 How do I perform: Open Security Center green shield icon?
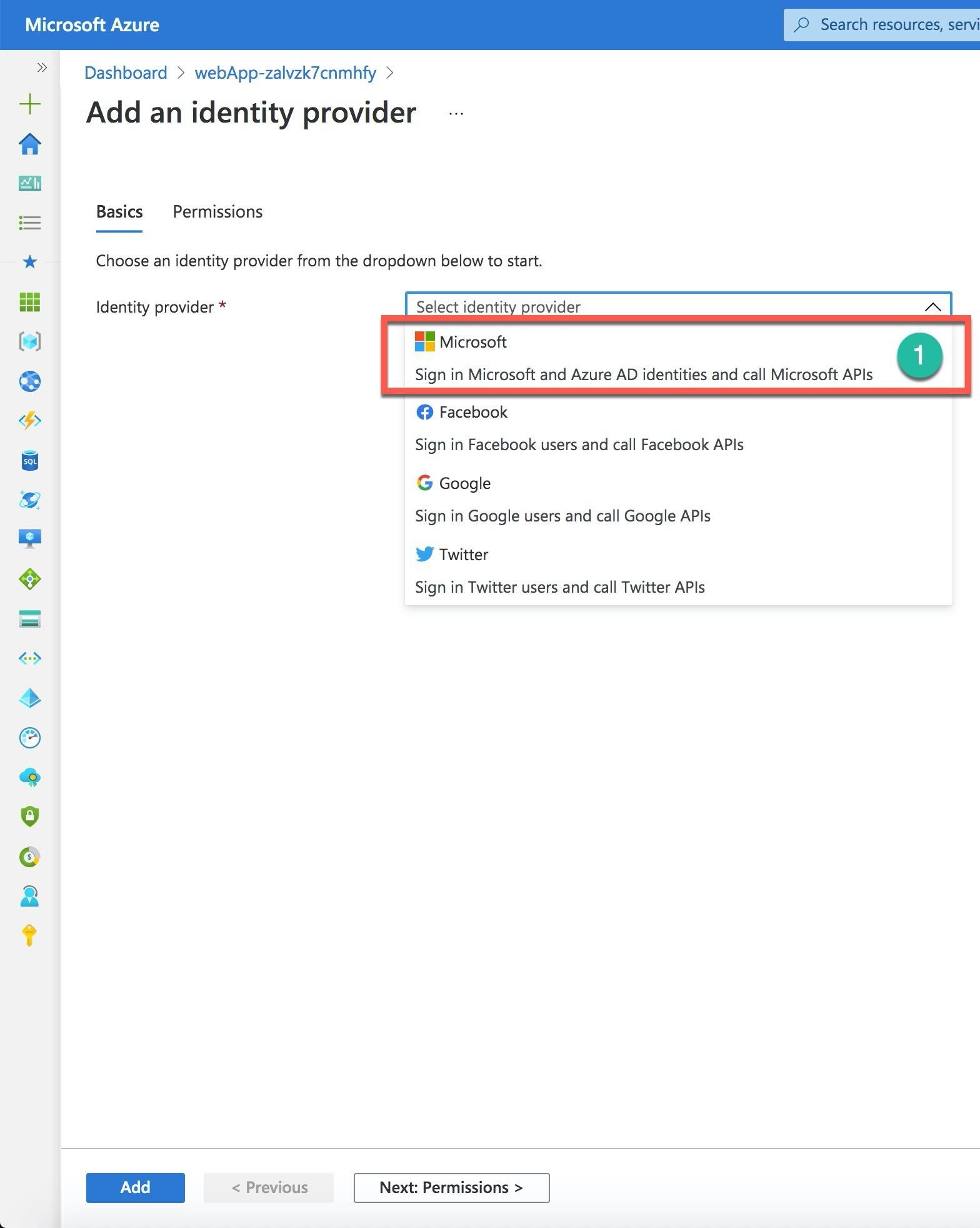(30, 817)
